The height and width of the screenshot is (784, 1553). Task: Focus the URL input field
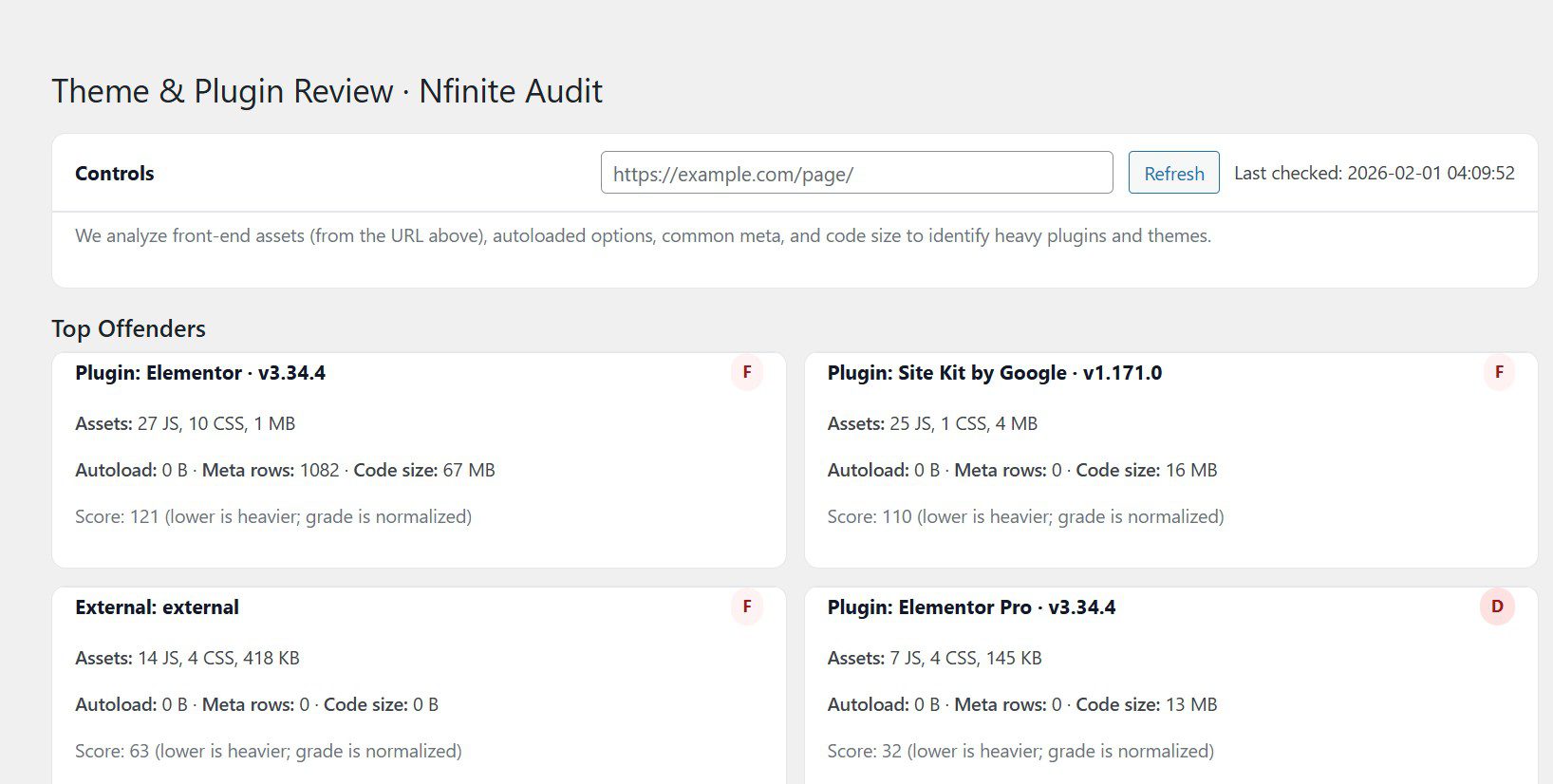[856, 173]
